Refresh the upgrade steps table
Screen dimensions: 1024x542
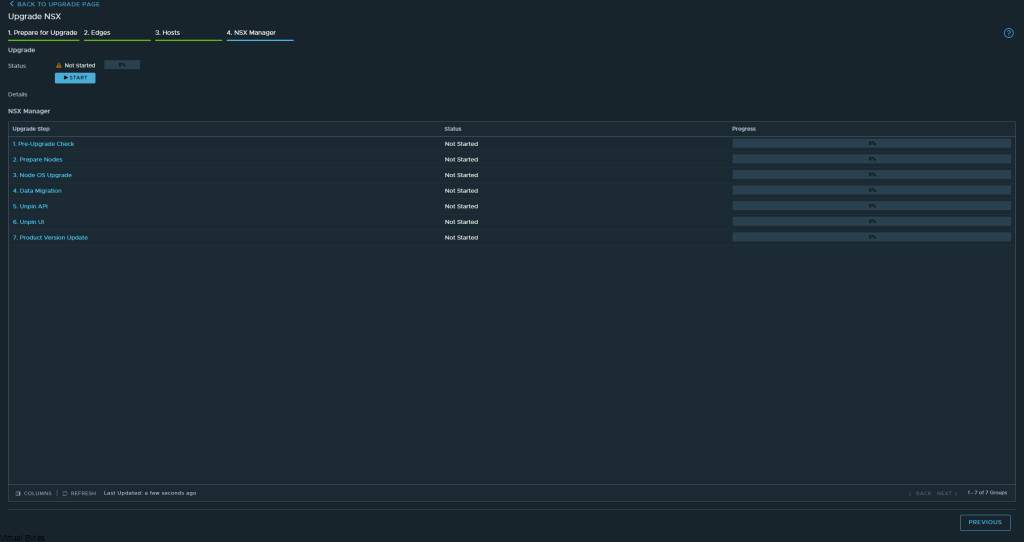pos(79,493)
